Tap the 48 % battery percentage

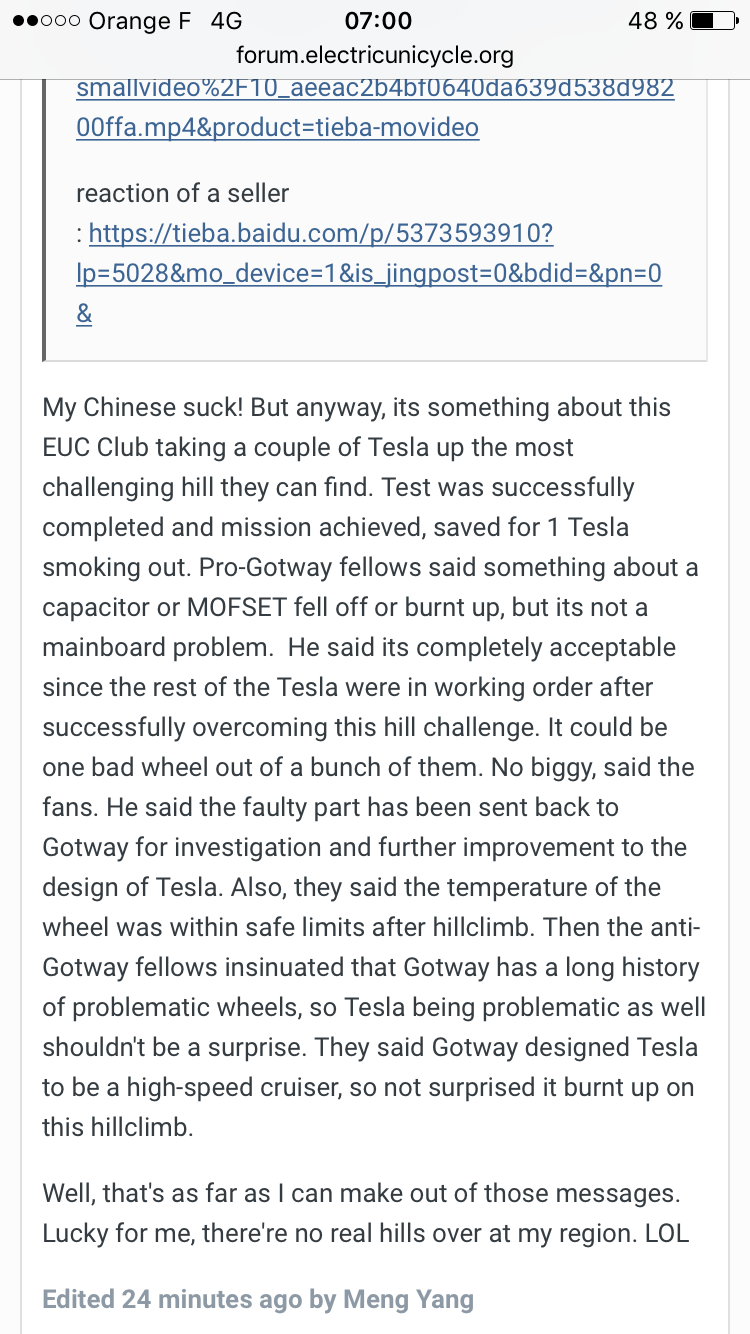[655, 21]
